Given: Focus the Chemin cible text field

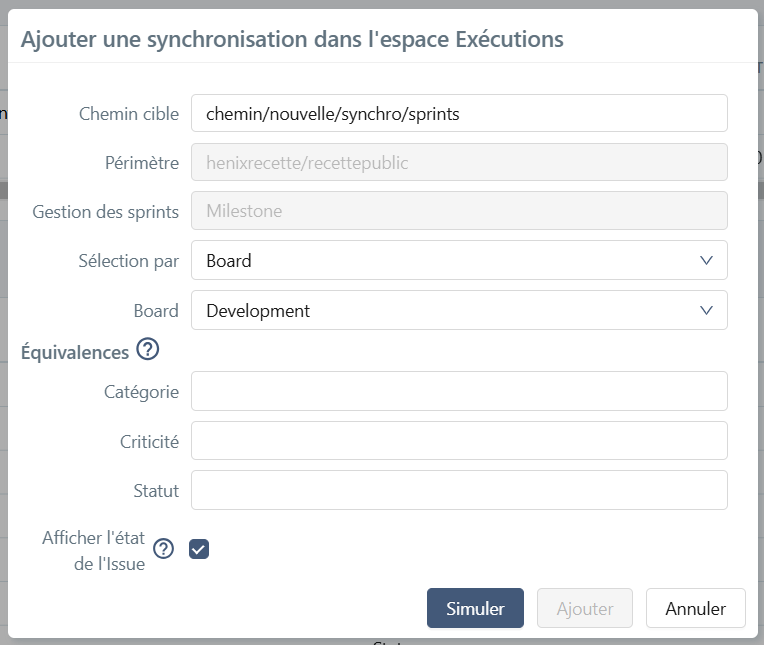Looking at the screenshot, I should pos(458,113).
